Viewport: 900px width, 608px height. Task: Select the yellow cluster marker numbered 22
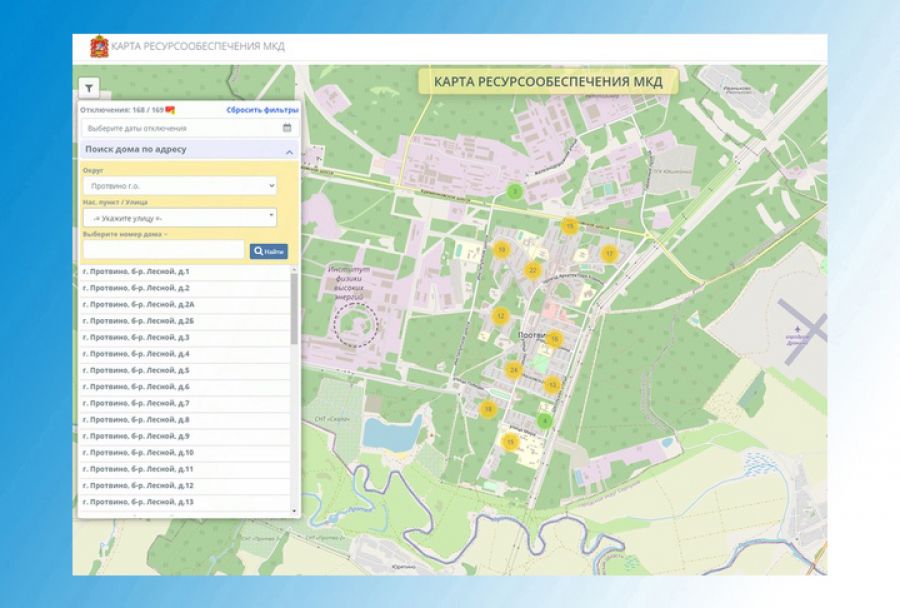click(x=532, y=270)
